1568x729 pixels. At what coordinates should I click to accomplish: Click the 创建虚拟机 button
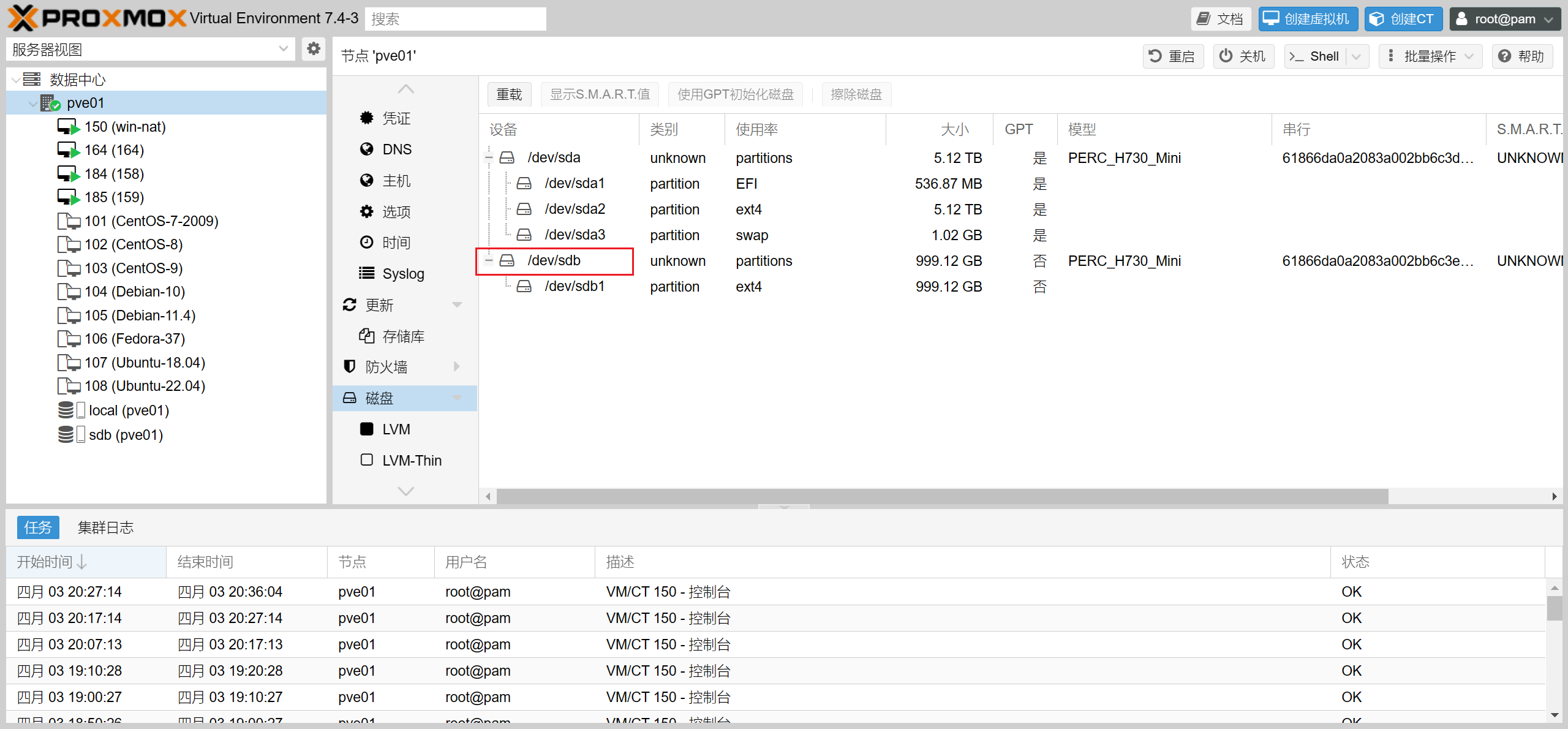click(x=1308, y=19)
